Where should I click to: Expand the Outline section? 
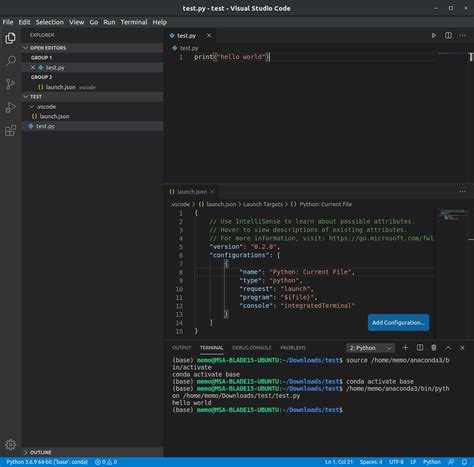click(x=26, y=452)
